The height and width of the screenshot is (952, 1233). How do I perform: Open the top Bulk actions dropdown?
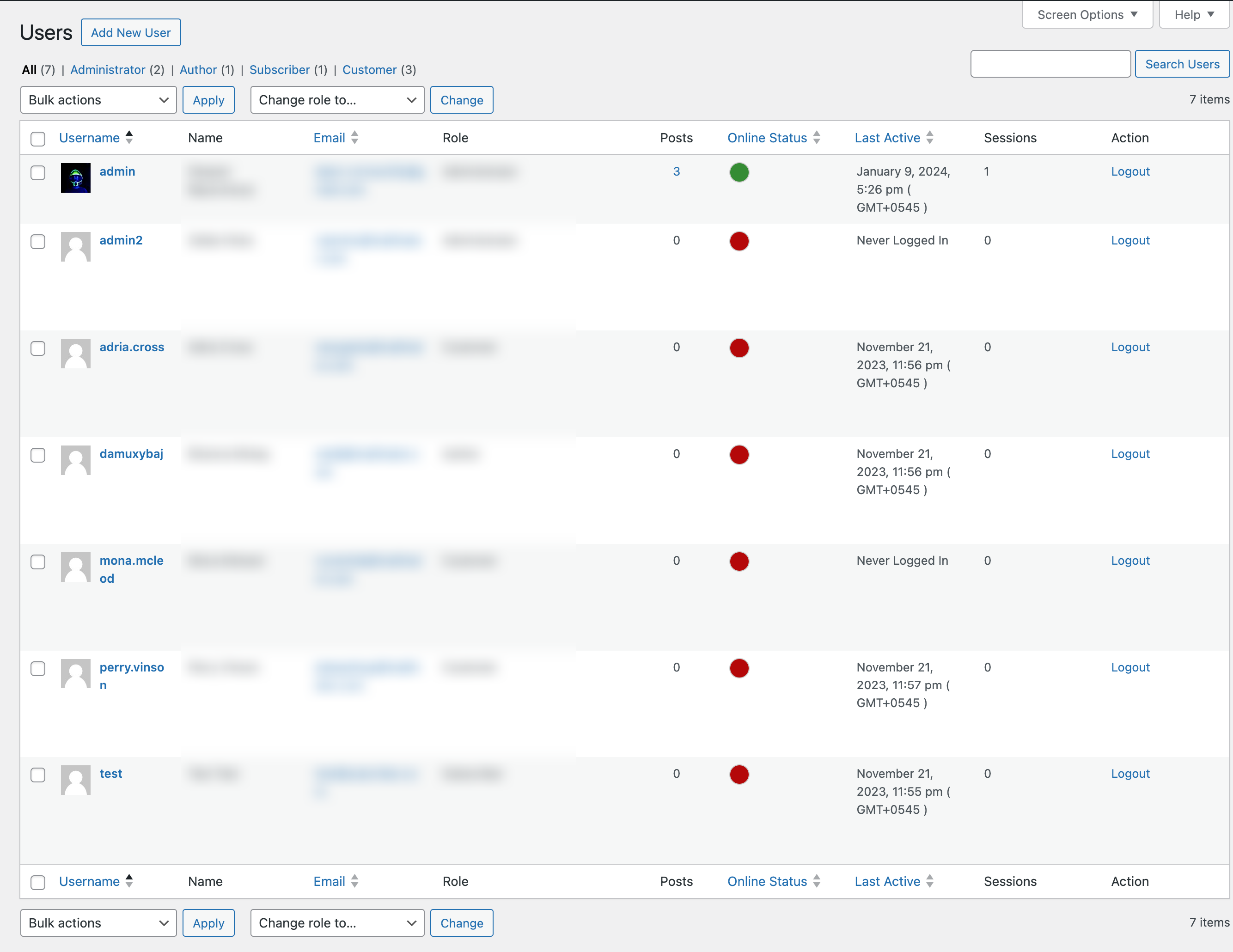[x=98, y=100]
